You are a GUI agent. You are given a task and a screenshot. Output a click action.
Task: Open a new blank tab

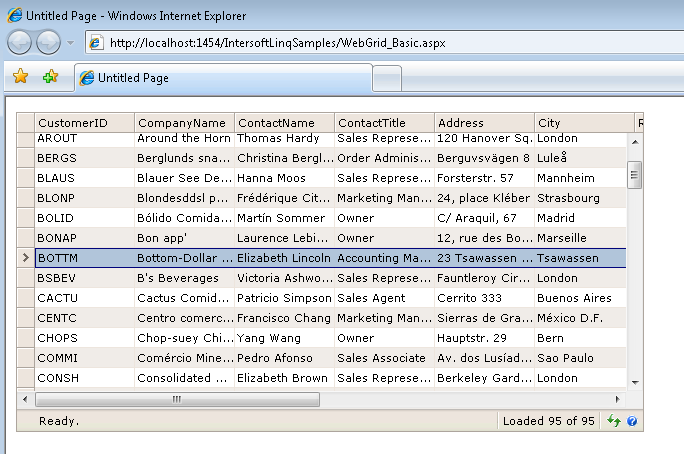coord(387,78)
